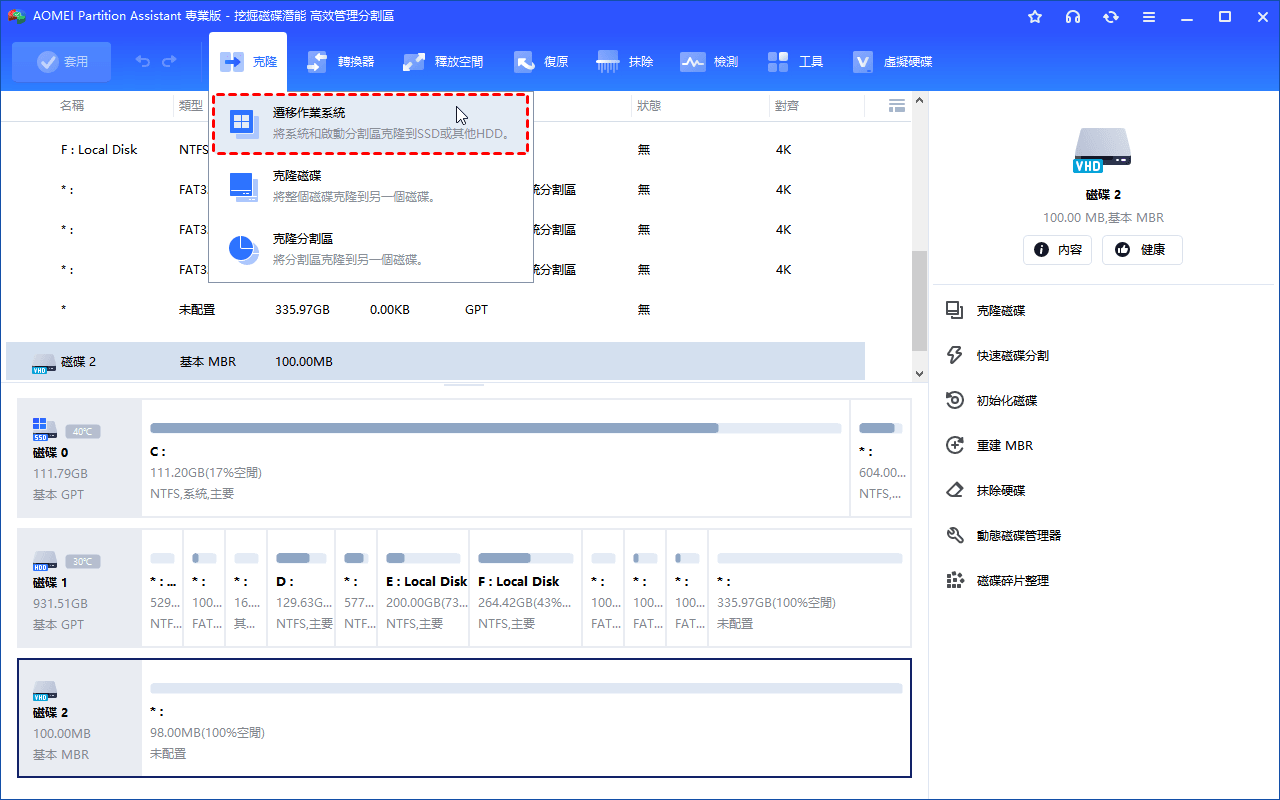Click the partition list scrollbar down arrow
Viewport: 1280px width, 800px height.
pos(919,372)
